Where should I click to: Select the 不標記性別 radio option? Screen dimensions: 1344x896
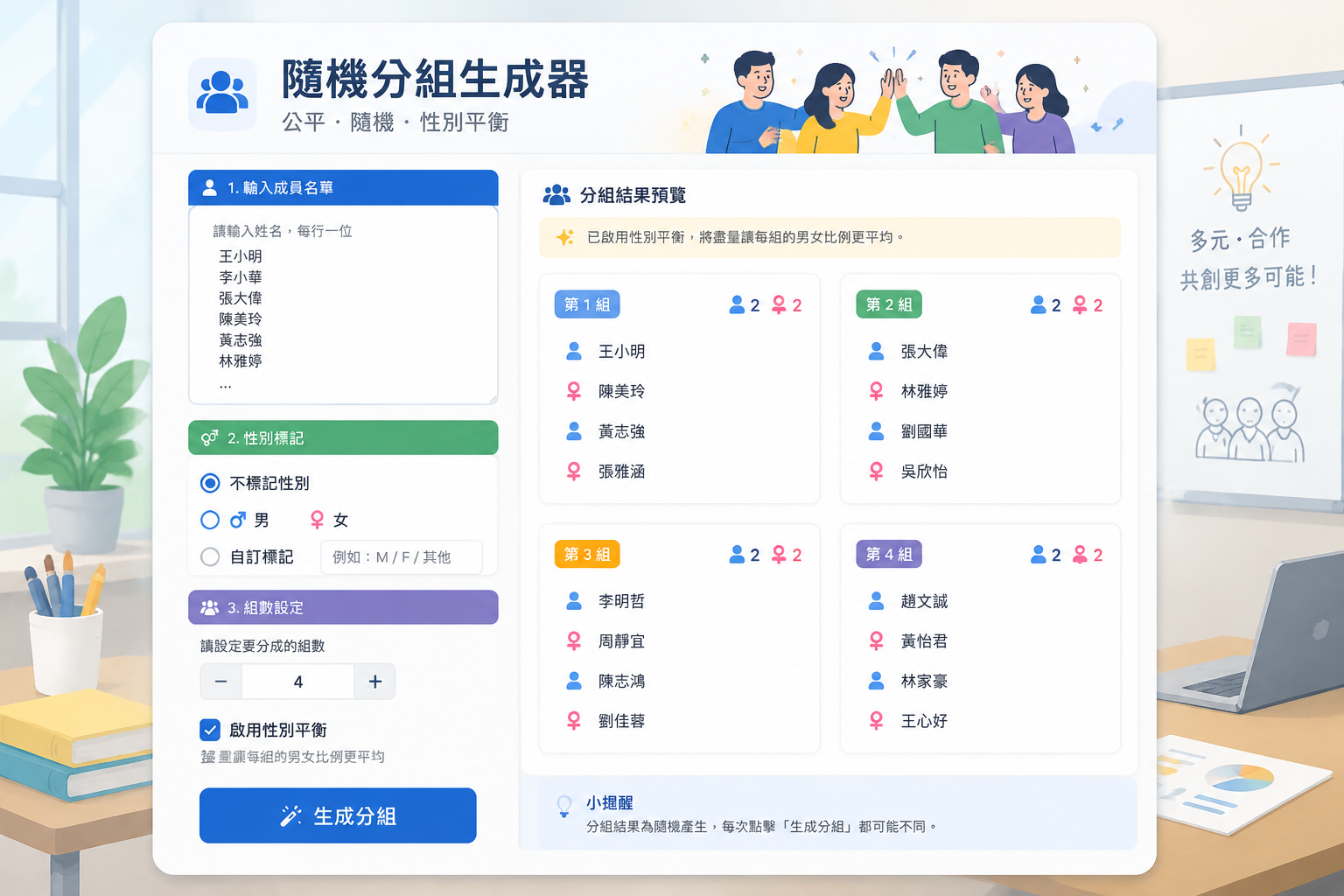point(210,483)
